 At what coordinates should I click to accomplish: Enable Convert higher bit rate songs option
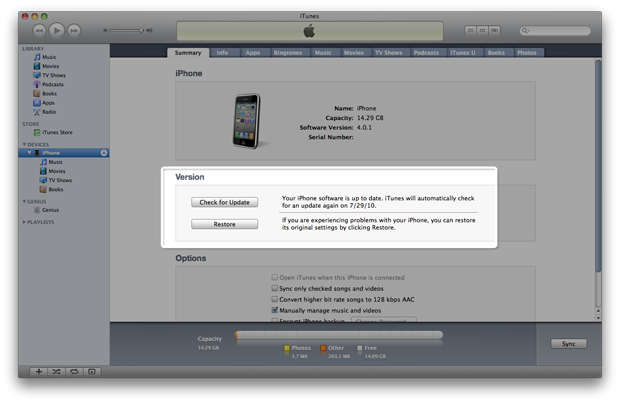pos(274,299)
